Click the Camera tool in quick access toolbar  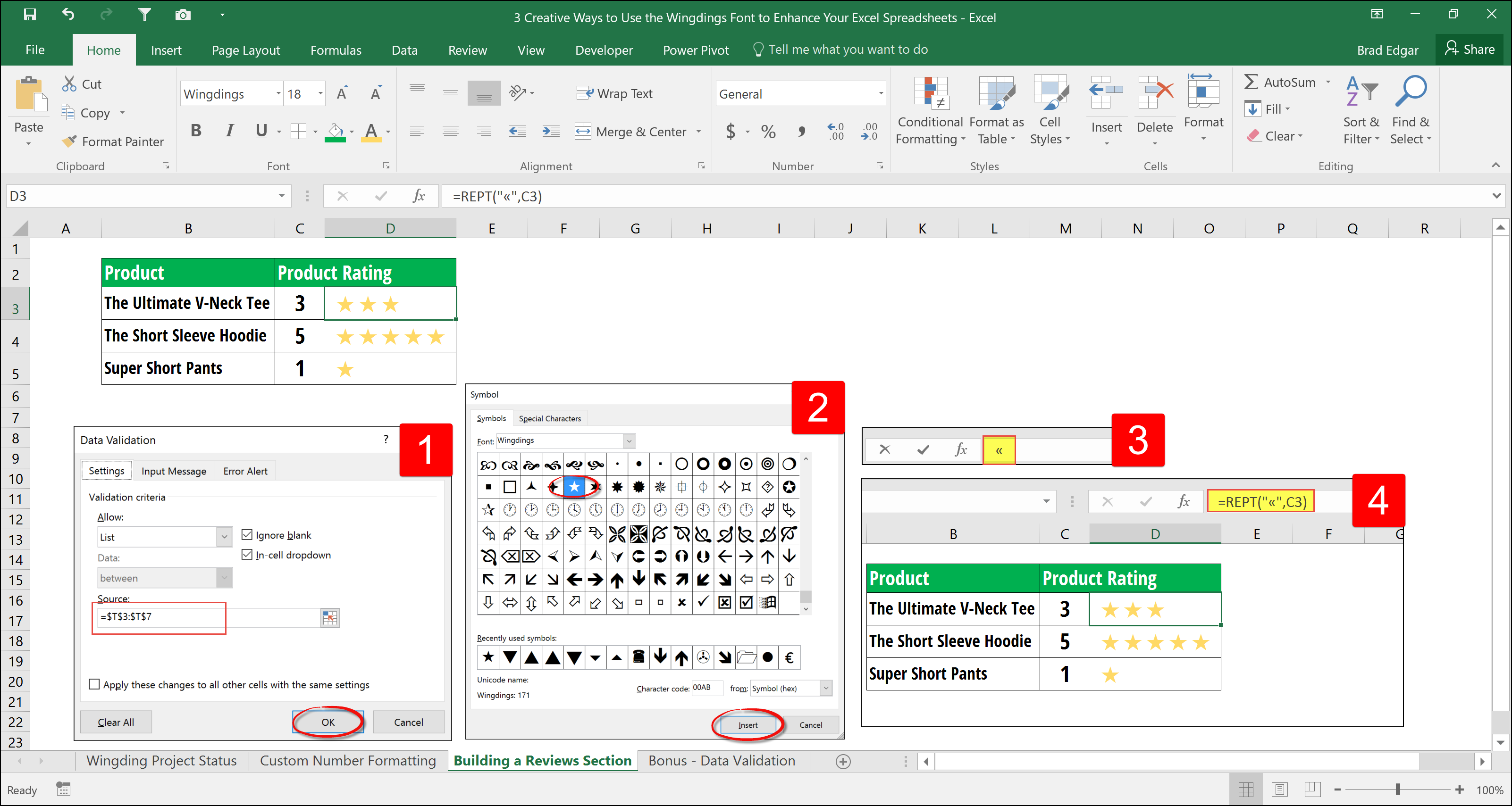pos(183,14)
